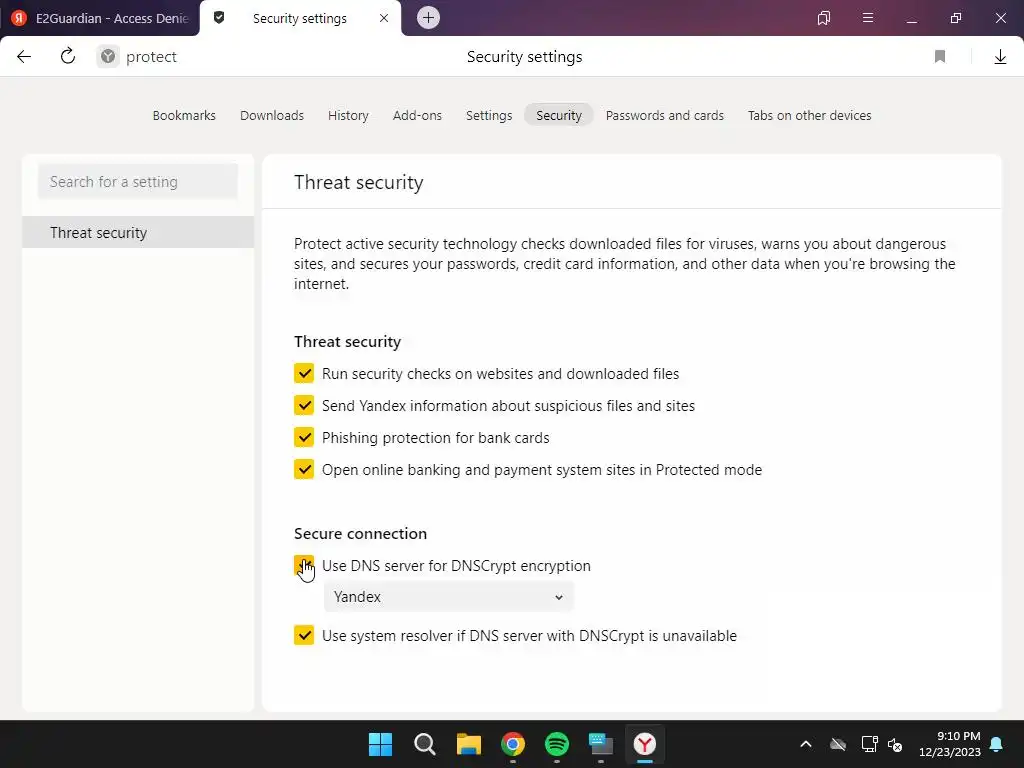Select Threat security in the sidebar
Screen dimensions: 1024x768
(x=138, y=232)
